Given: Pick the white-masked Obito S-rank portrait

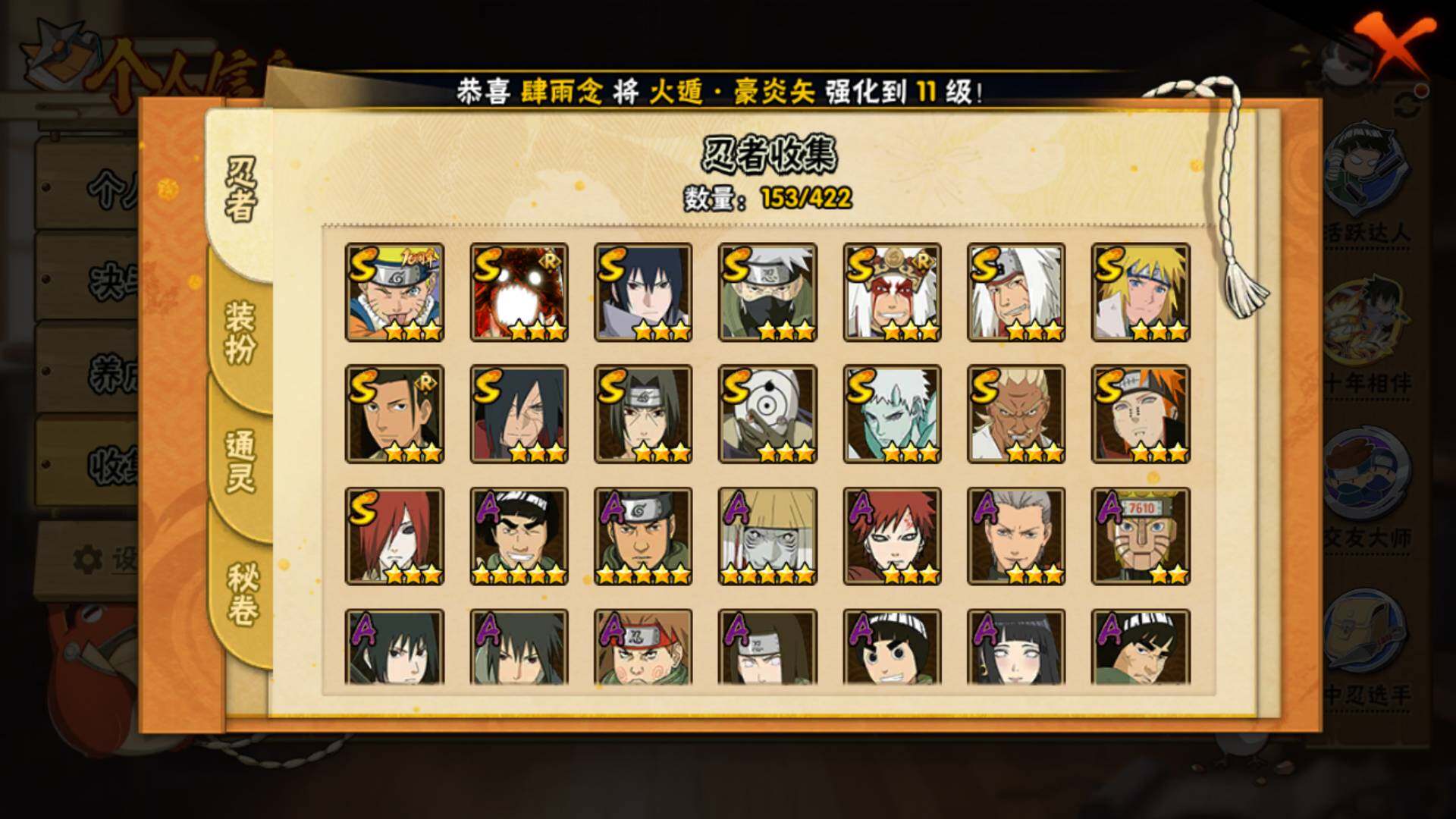Looking at the screenshot, I should [x=767, y=414].
